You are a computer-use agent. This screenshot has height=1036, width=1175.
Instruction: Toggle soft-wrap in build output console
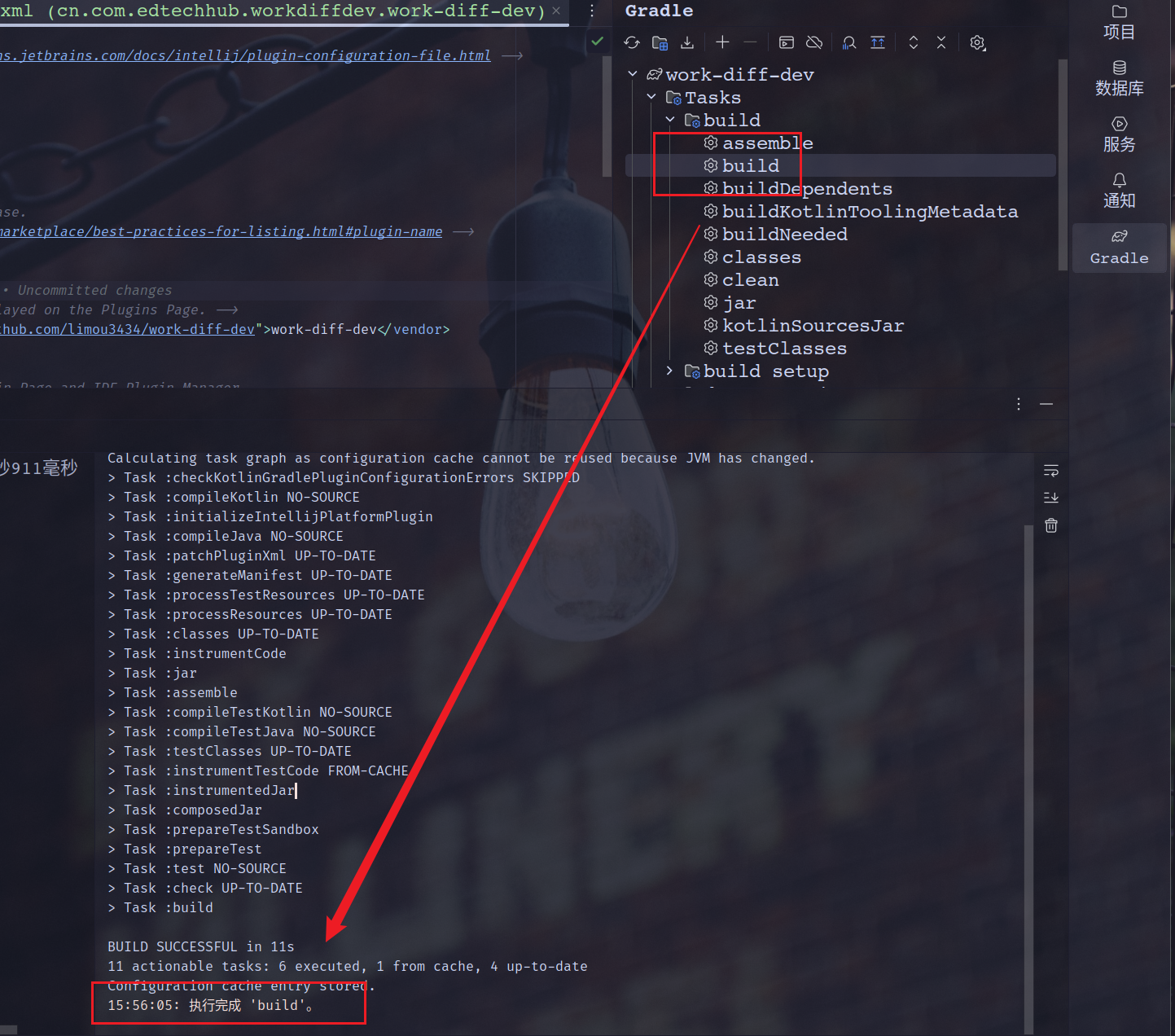pyautogui.click(x=1051, y=471)
